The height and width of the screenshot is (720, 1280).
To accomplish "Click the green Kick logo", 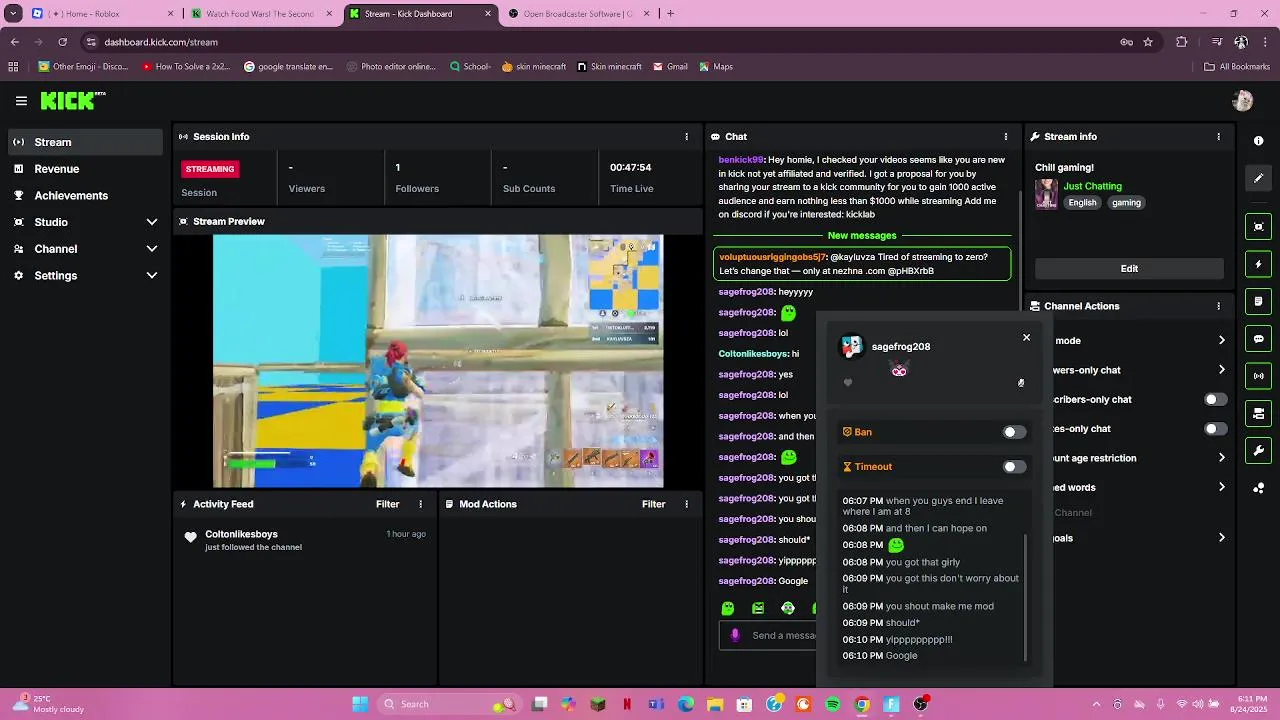I will (72, 100).
